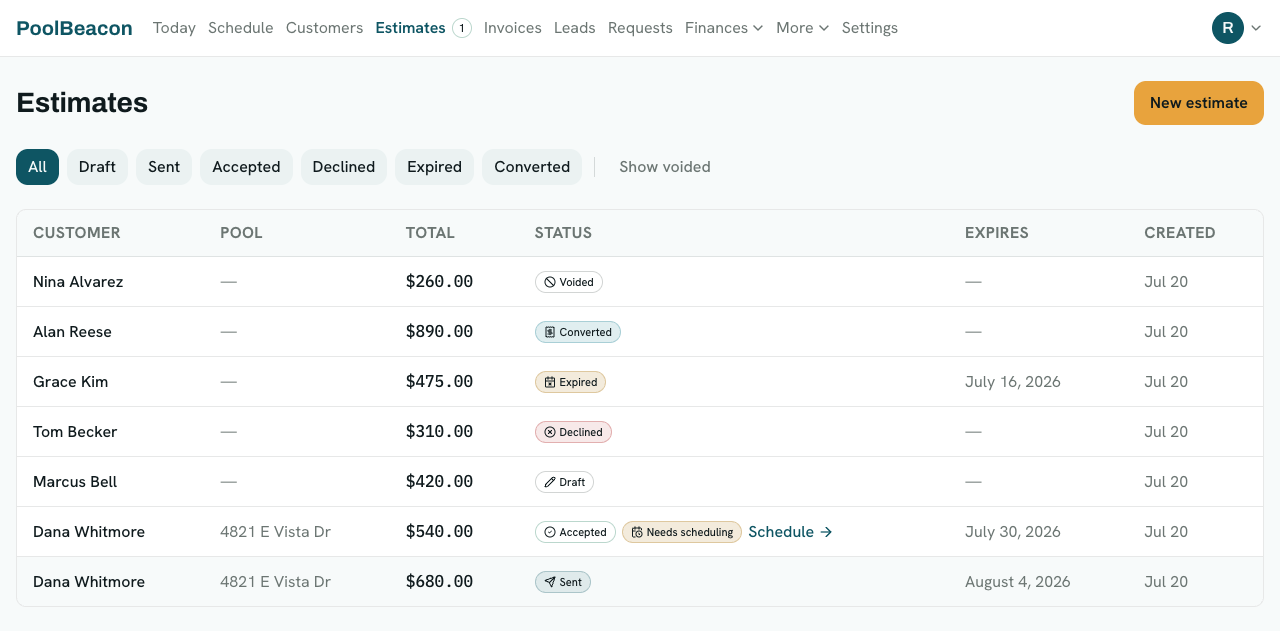
Task: Filter estimates by the Expired chip
Action: [x=434, y=167]
